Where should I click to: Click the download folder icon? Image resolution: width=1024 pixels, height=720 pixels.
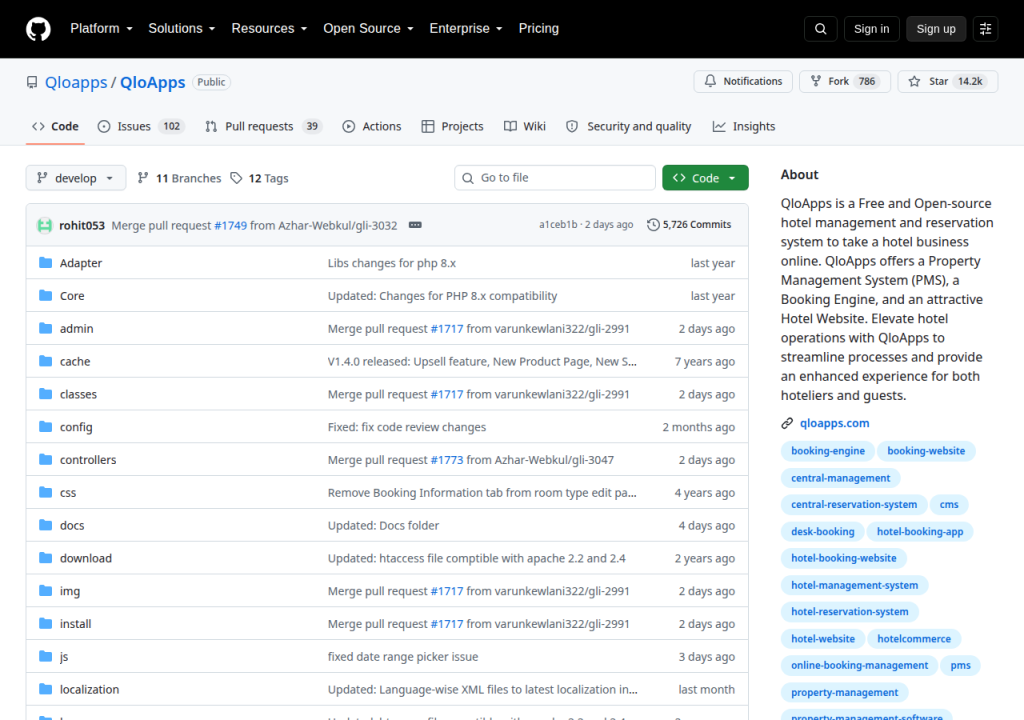tap(46, 558)
